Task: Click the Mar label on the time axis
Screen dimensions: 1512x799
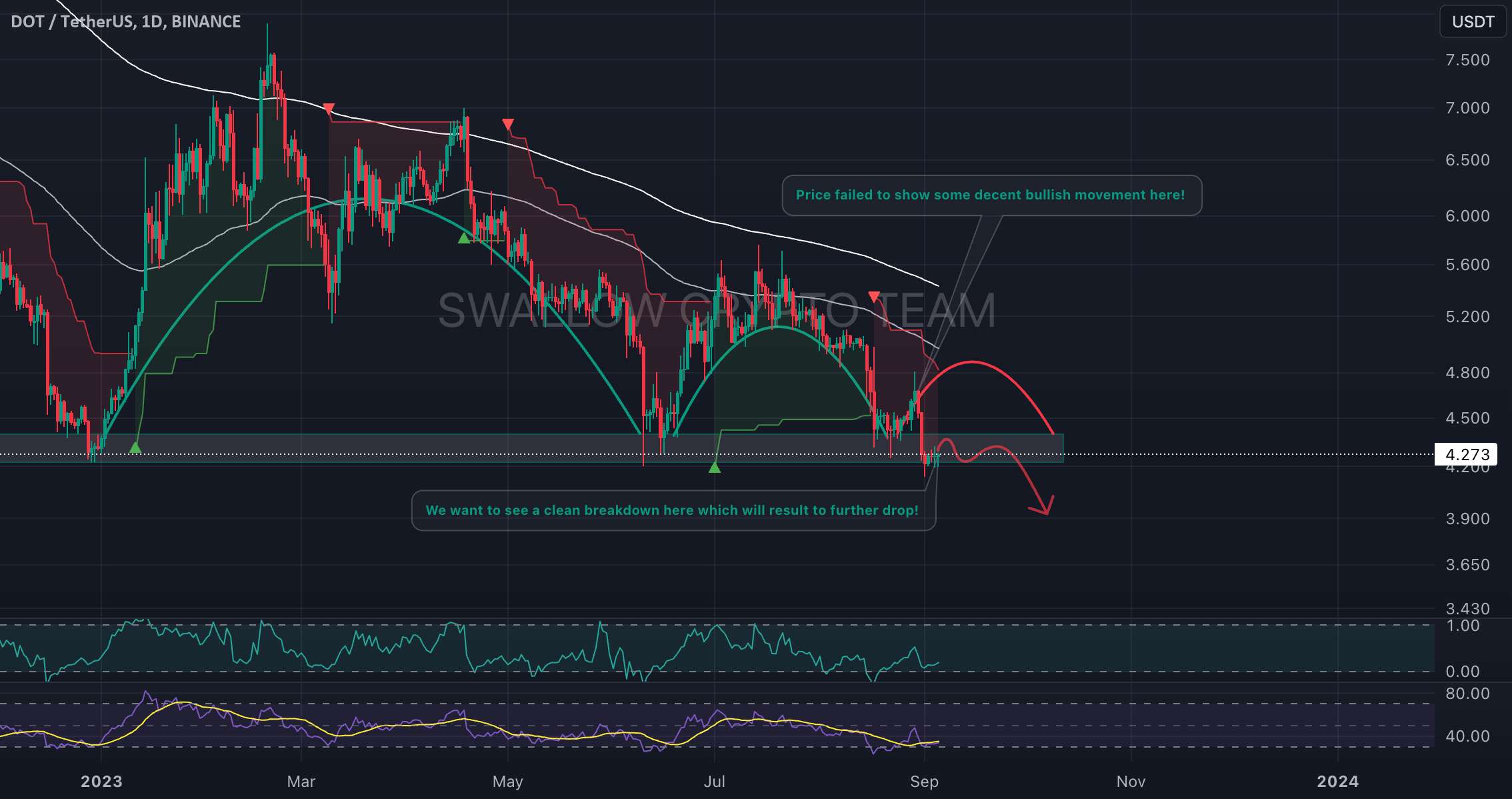Action: 301,782
